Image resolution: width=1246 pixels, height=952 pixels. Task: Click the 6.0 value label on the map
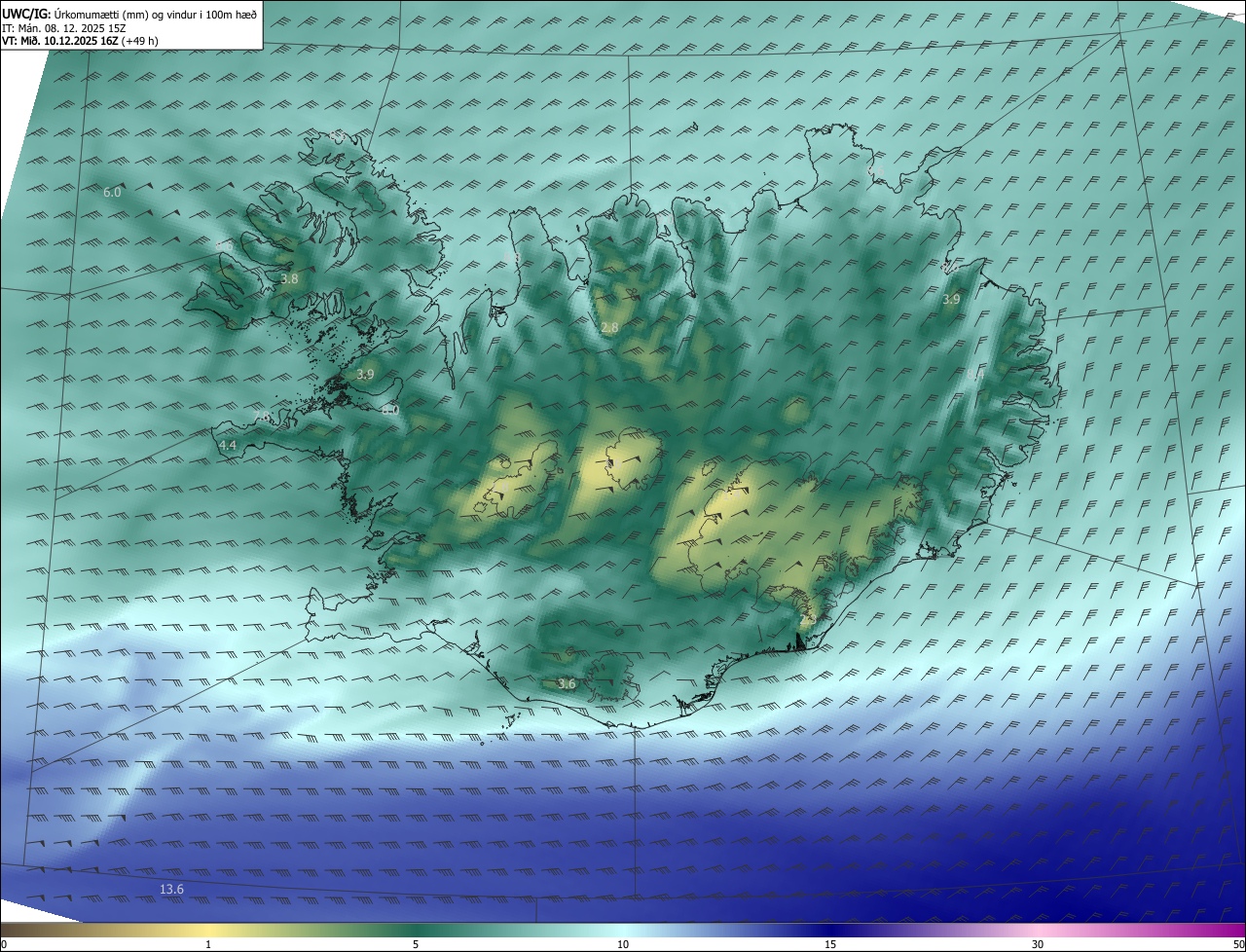(x=112, y=193)
